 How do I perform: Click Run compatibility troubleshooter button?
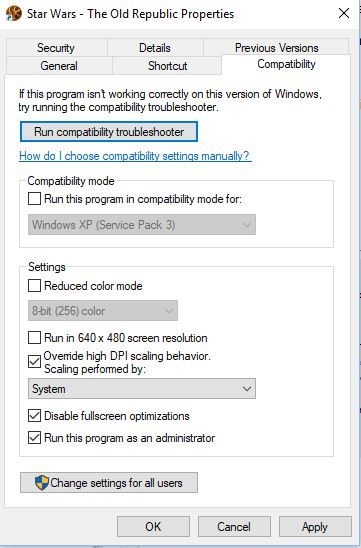coord(109,132)
